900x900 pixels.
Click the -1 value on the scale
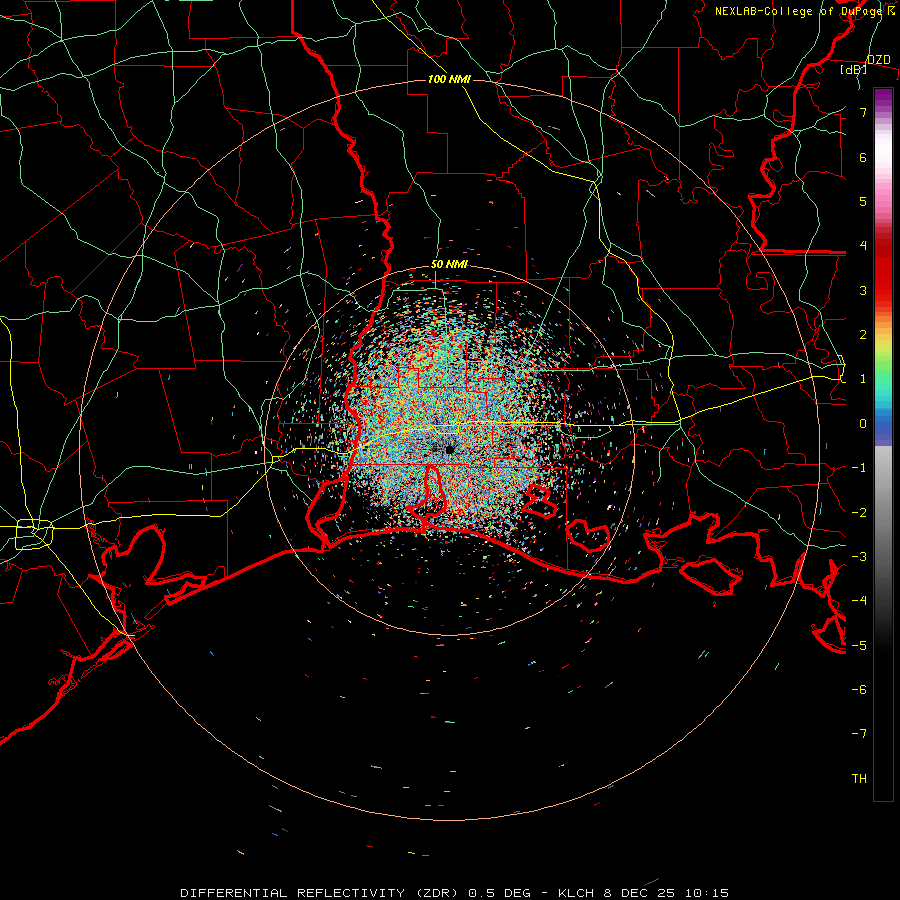859,468
